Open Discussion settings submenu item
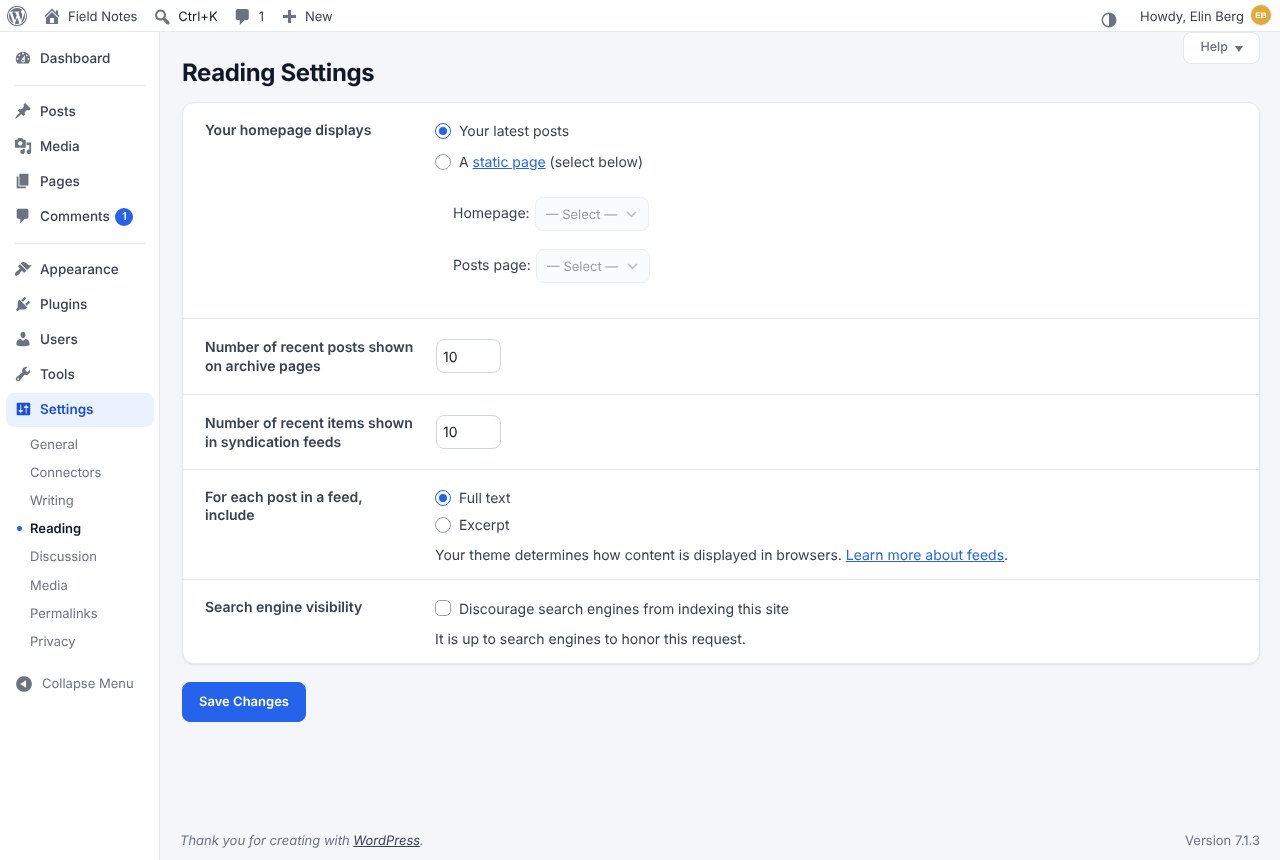This screenshot has width=1280, height=860. (63, 556)
